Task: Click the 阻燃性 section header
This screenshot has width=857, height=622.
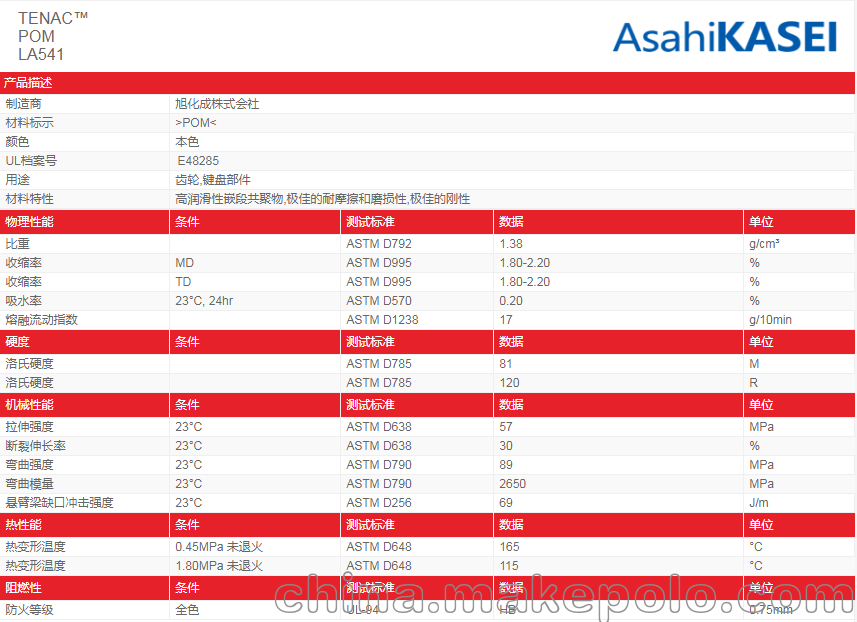Action: [x=24, y=588]
